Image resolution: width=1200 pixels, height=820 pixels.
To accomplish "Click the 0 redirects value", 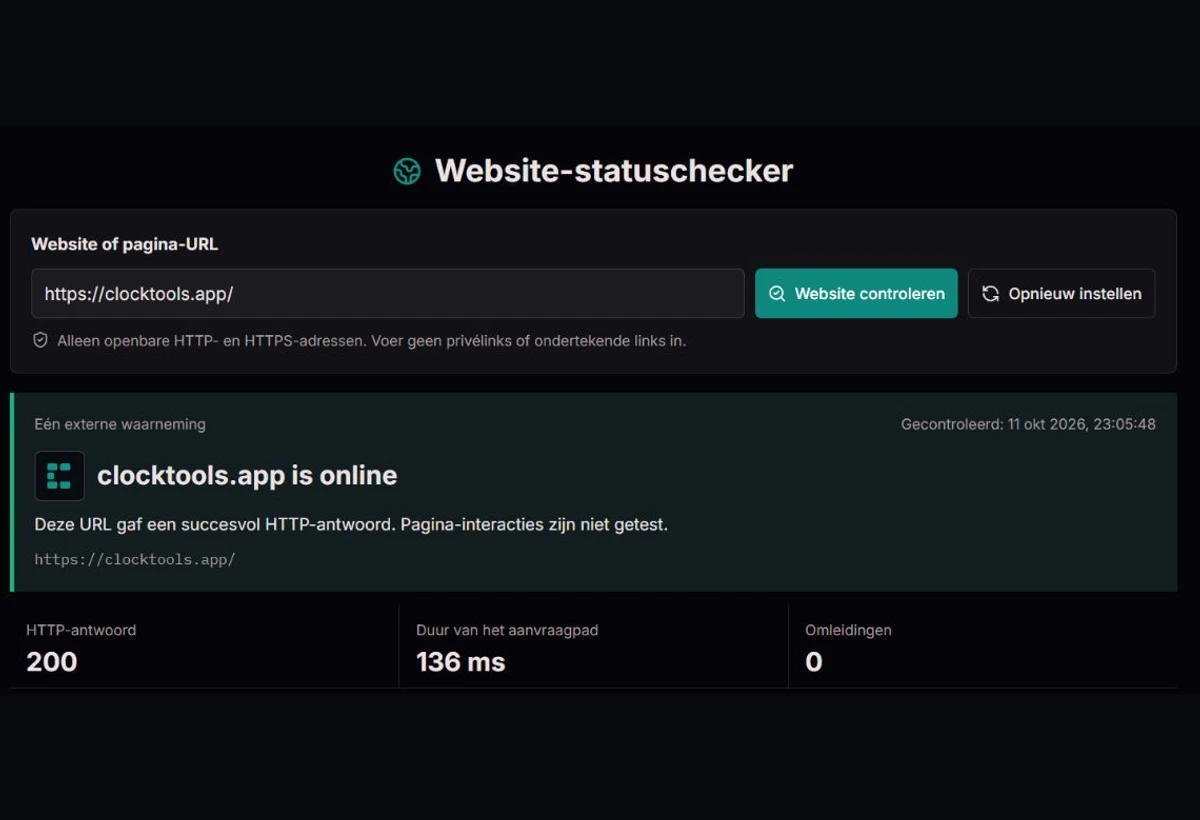I will coord(814,662).
